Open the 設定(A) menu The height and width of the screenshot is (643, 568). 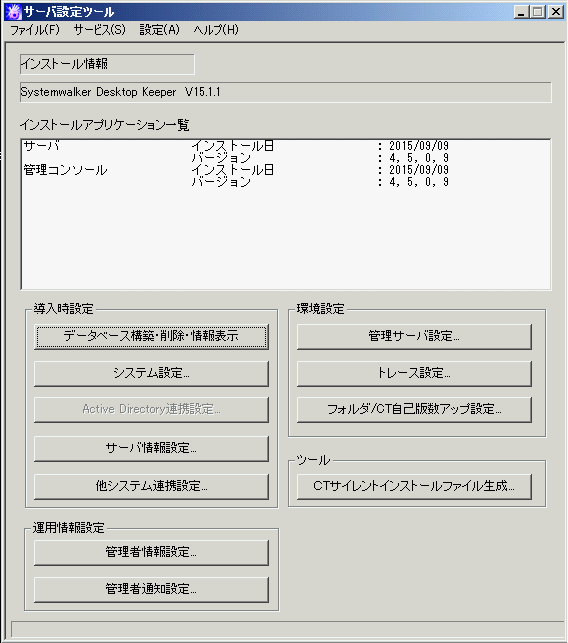tap(160, 30)
